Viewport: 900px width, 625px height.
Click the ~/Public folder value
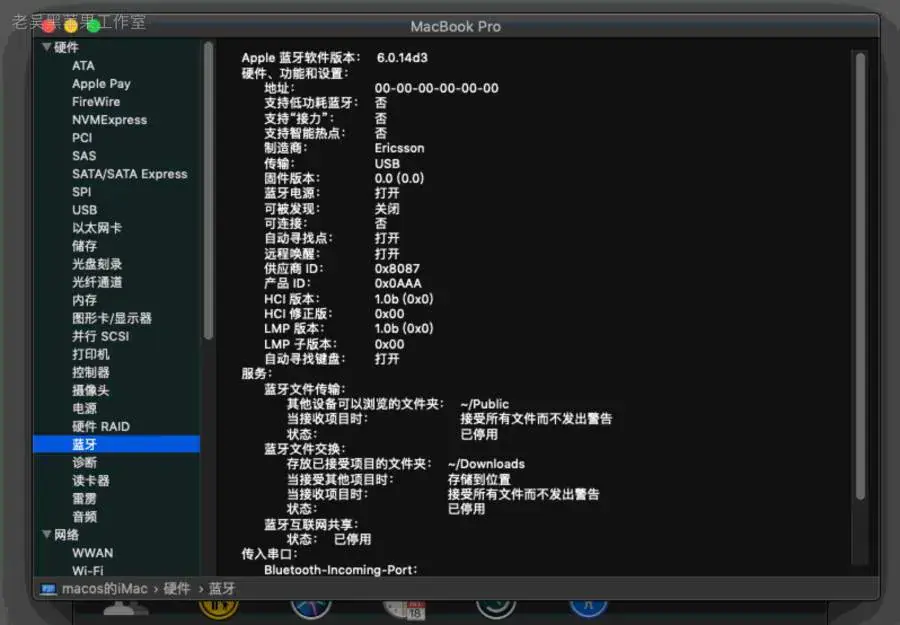(484, 404)
